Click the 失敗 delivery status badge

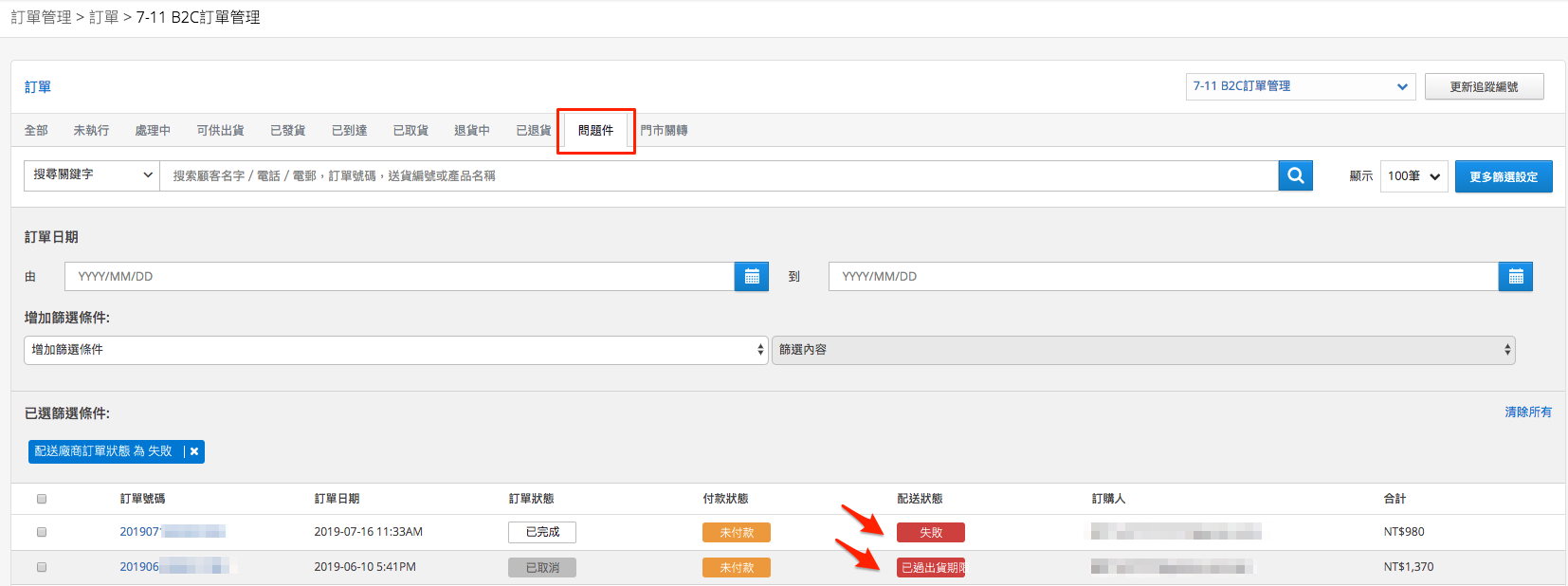(931, 532)
